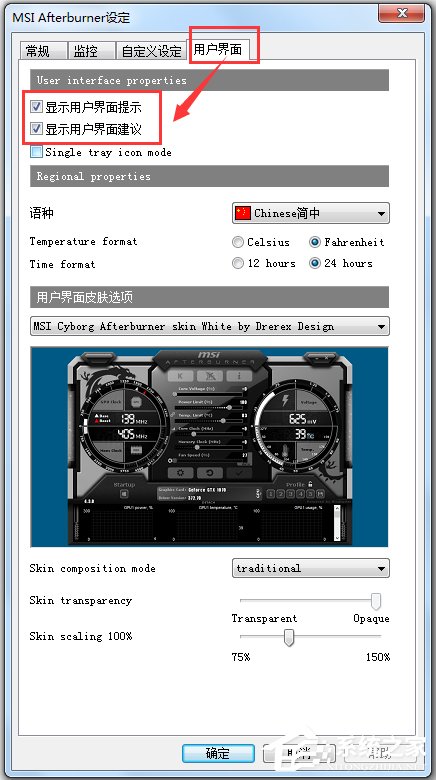The height and width of the screenshot is (780, 436).
Task: Select the 用户界面 tab
Action: click(x=218, y=49)
